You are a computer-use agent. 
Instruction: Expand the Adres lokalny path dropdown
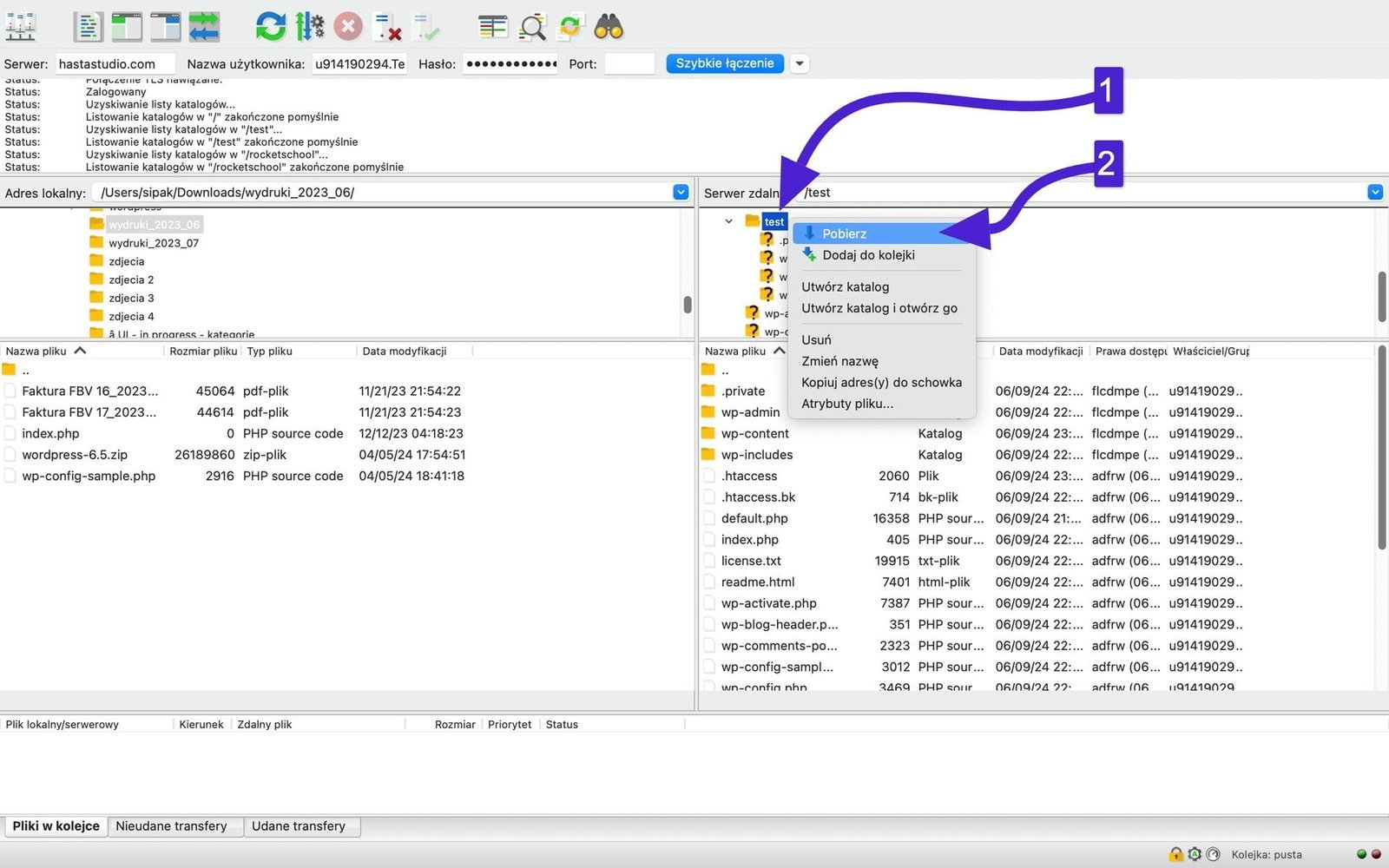pyautogui.click(x=681, y=193)
